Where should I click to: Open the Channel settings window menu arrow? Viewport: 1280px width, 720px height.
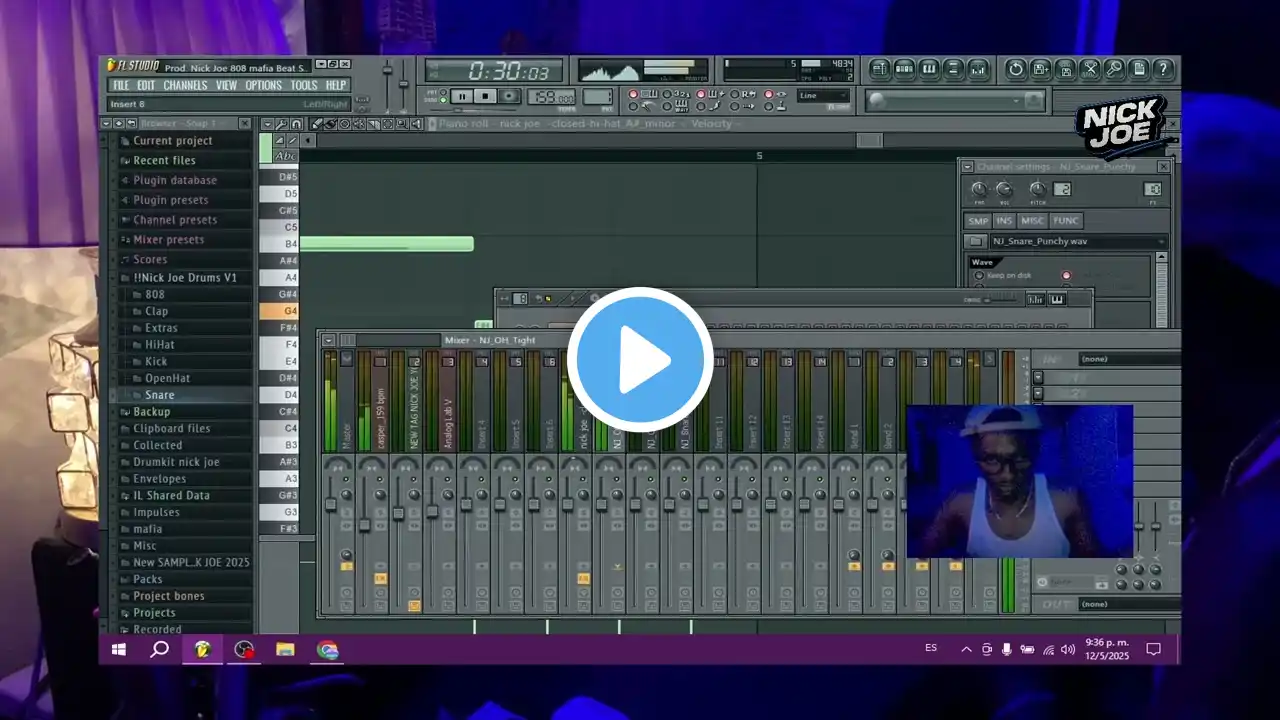[x=968, y=167]
